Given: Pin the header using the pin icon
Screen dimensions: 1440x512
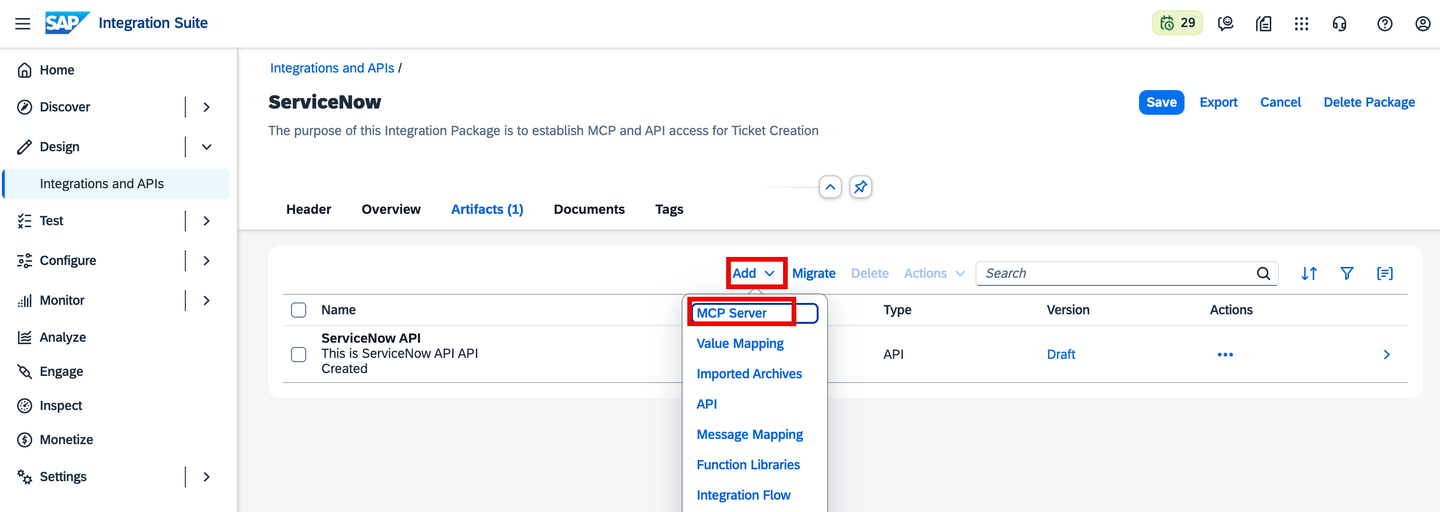Looking at the screenshot, I should (861, 187).
